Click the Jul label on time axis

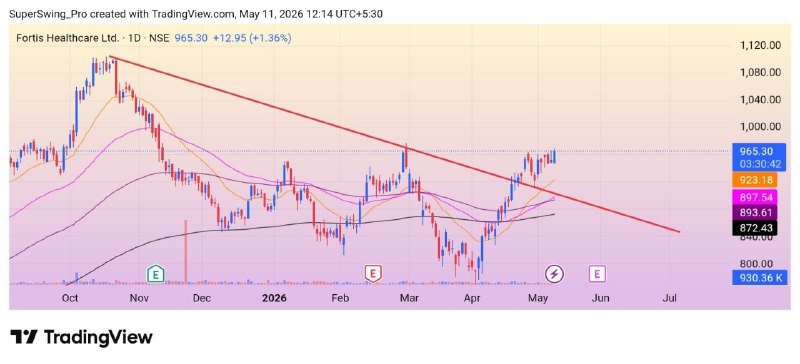tap(669, 298)
